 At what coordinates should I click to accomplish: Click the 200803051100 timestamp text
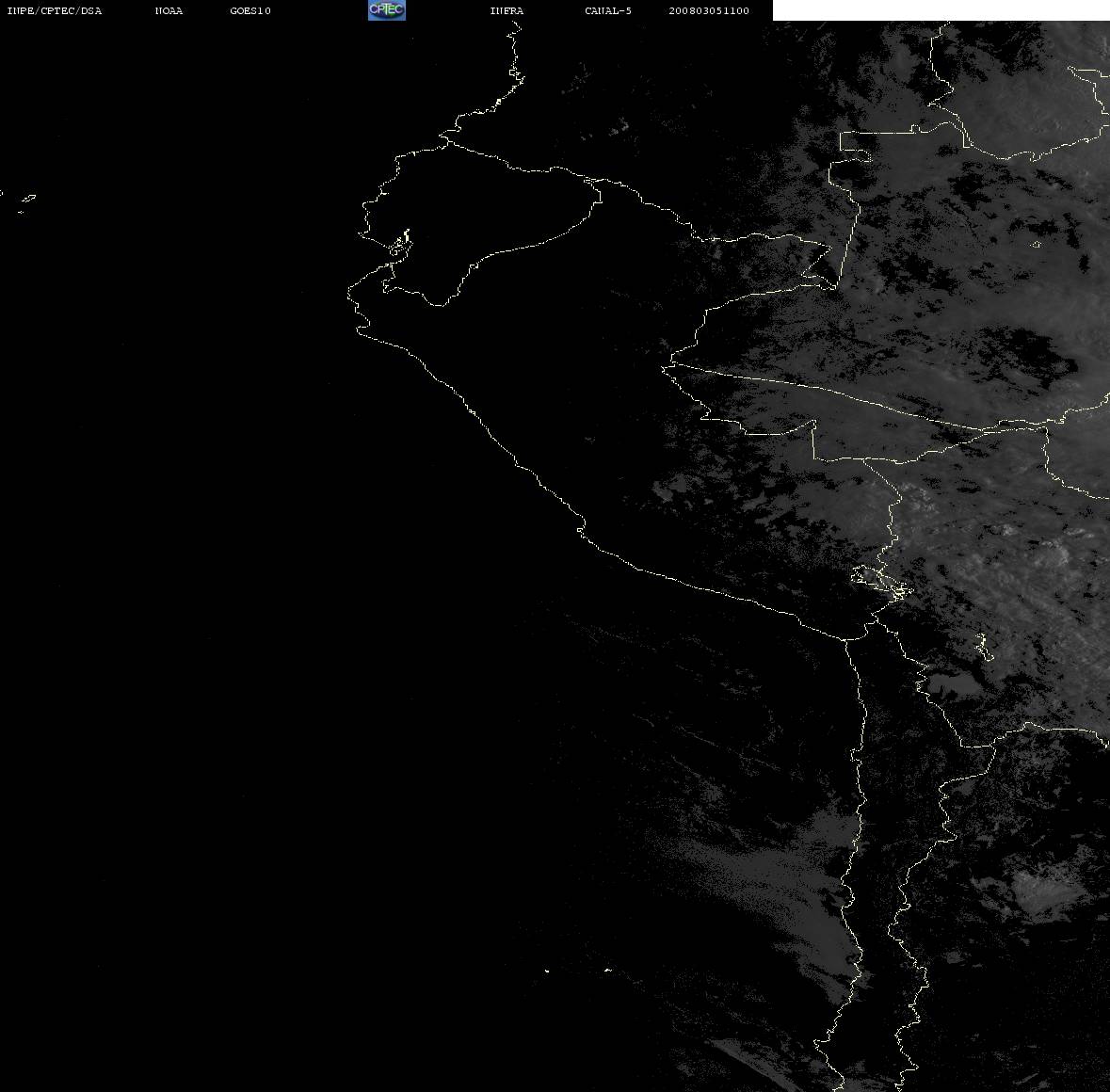point(709,10)
